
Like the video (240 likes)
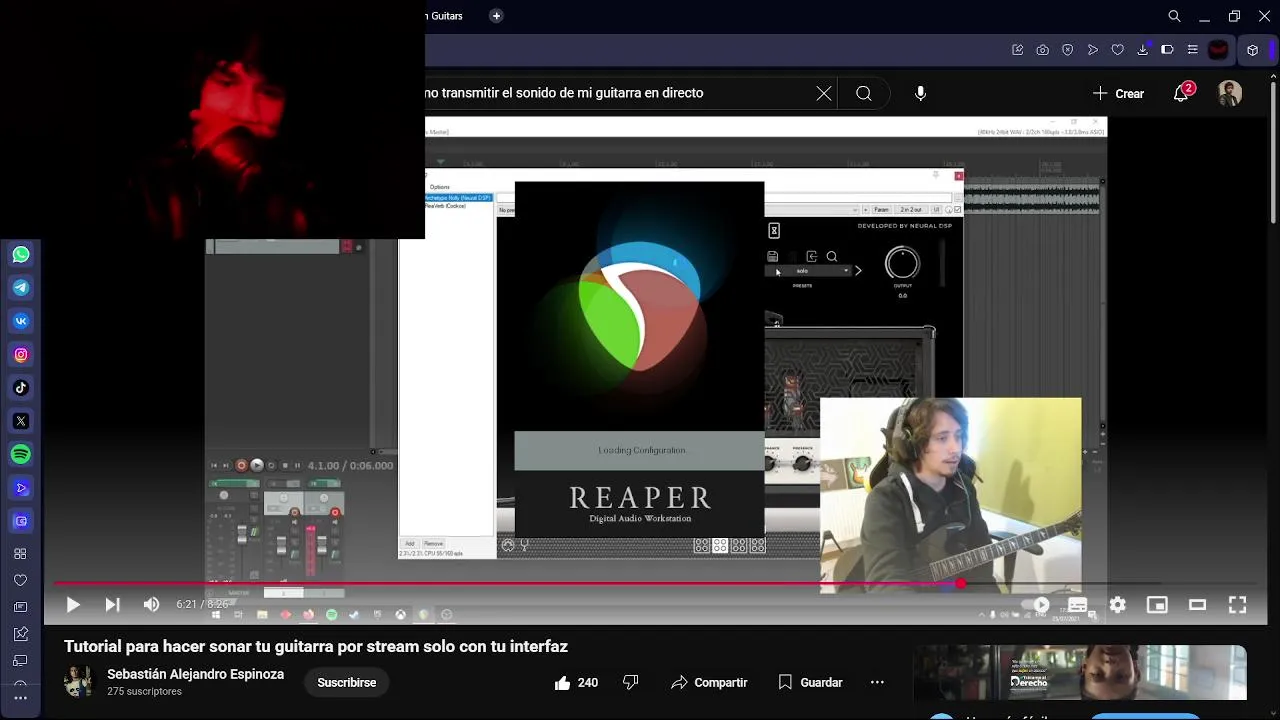point(576,683)
